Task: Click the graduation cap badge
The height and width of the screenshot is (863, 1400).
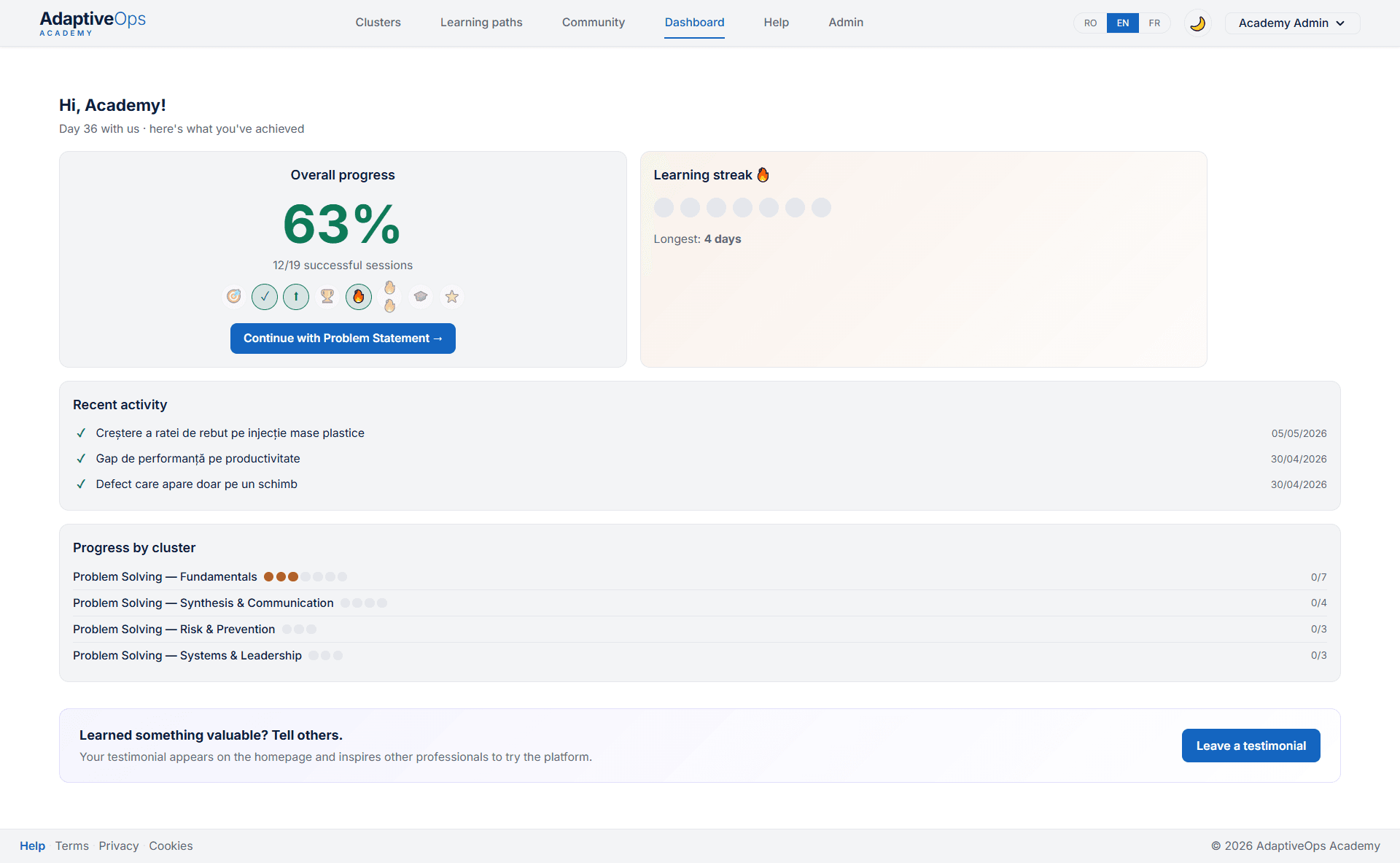Action: [x=421, y=296]
